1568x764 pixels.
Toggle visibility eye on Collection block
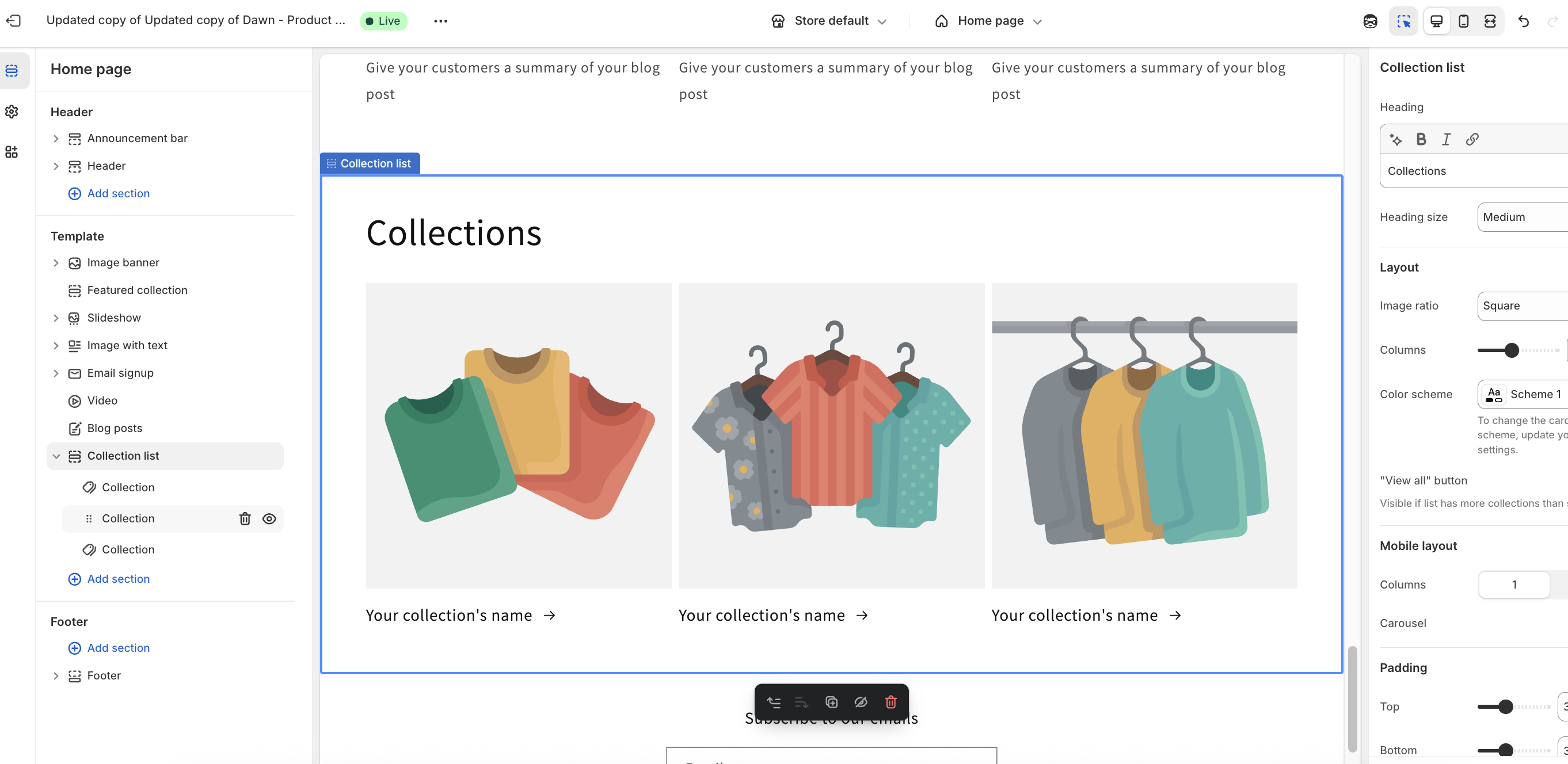269,518
